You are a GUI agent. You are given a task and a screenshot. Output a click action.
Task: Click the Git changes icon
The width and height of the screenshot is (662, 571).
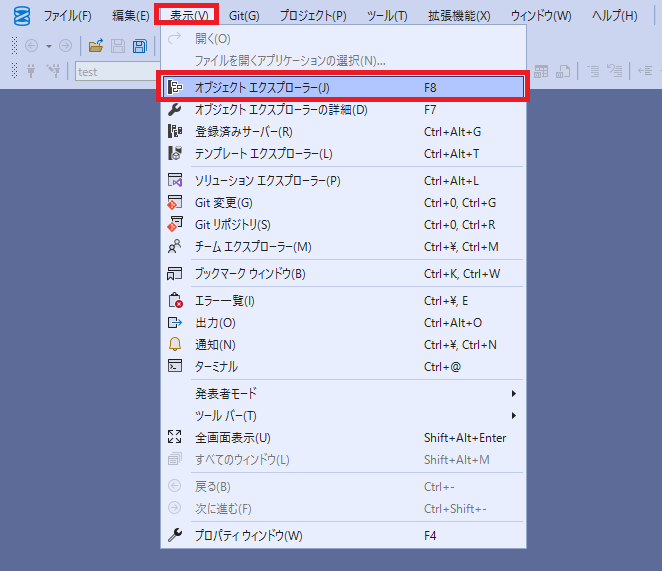tap(175, 203)
